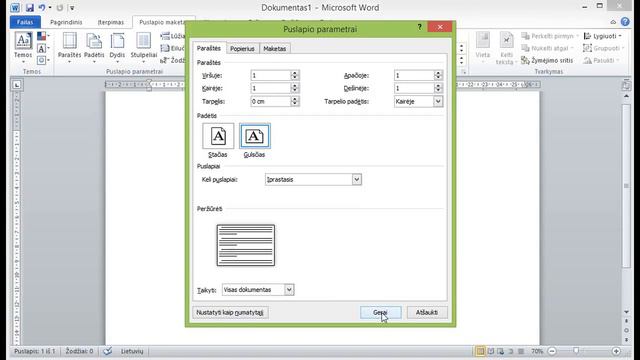The image size is (640, 360).
Task: Click the Žymėjimo sritis selection pane button
Action: coord(547,60)
